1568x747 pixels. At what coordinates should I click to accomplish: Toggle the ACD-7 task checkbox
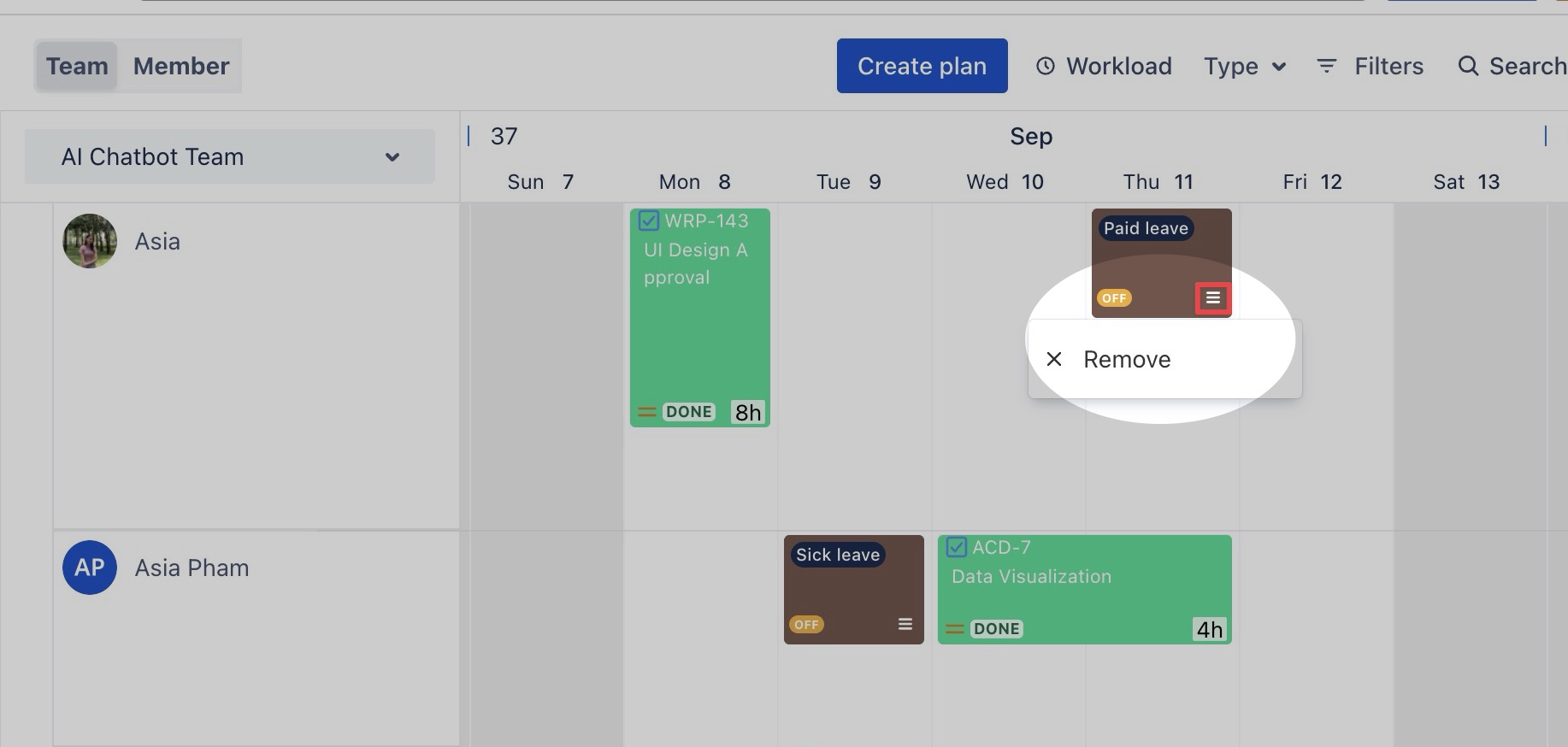click(x=957, y=547)
